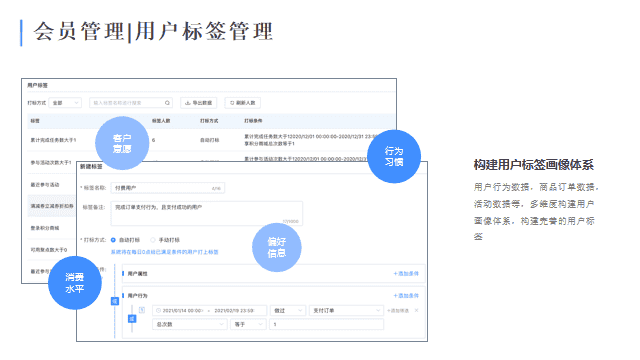
Task: Click the 打标方式 column header
Action: coord(209,121)
